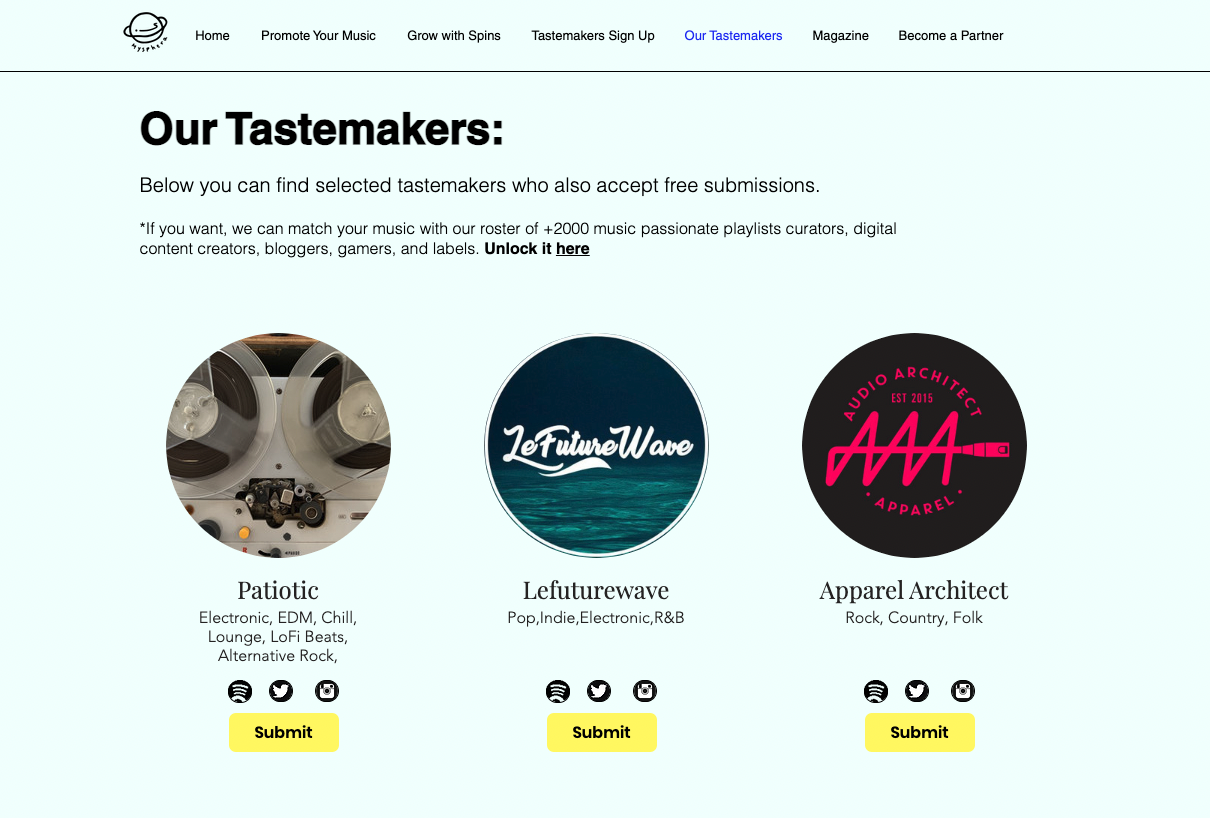The width and height of the screenshot is (1210, 818).
Task: Go to the Home menu item
Action: (212, 36)
